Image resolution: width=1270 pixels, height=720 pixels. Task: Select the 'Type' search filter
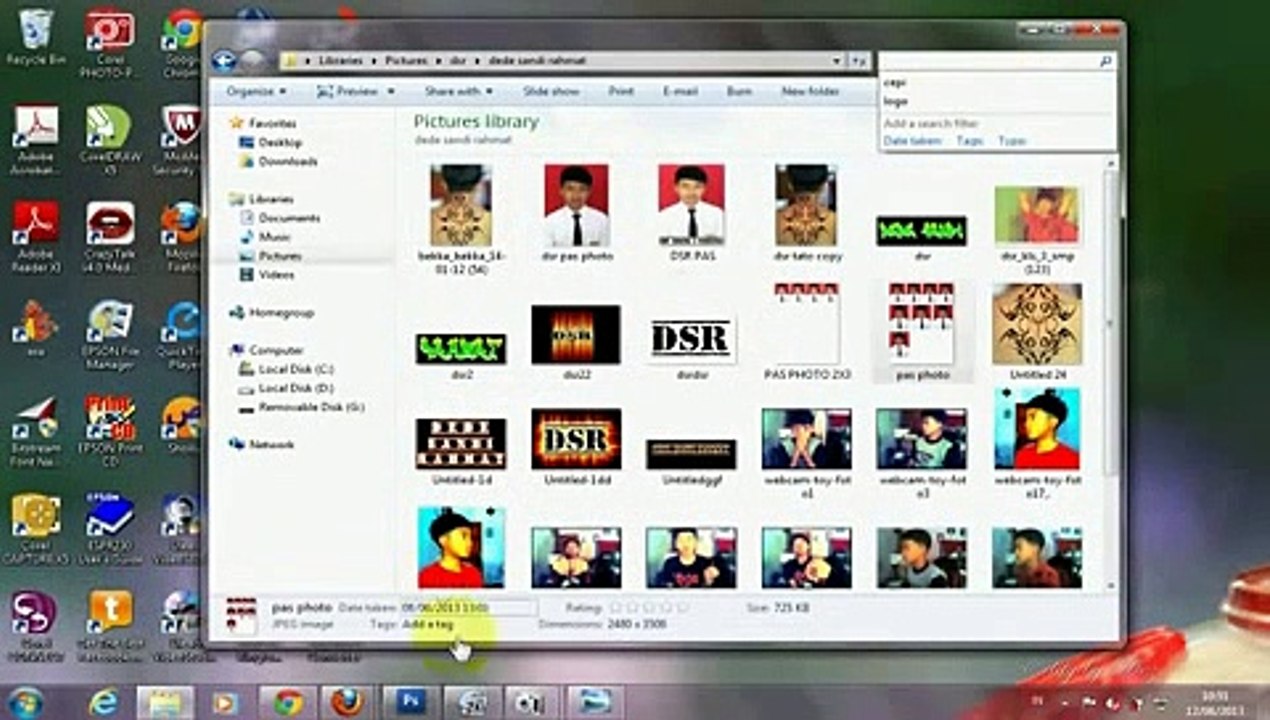(1012, 141)
